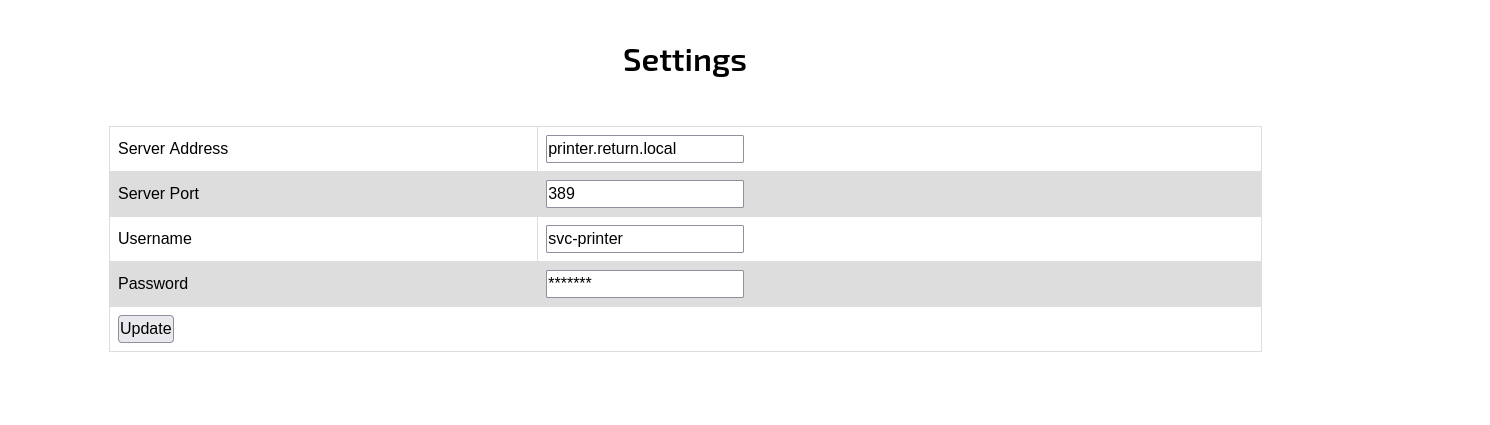This screenshot has width=1490, height=425.
Task: Click the gray row beside the port field
Action: [1000, 194]
